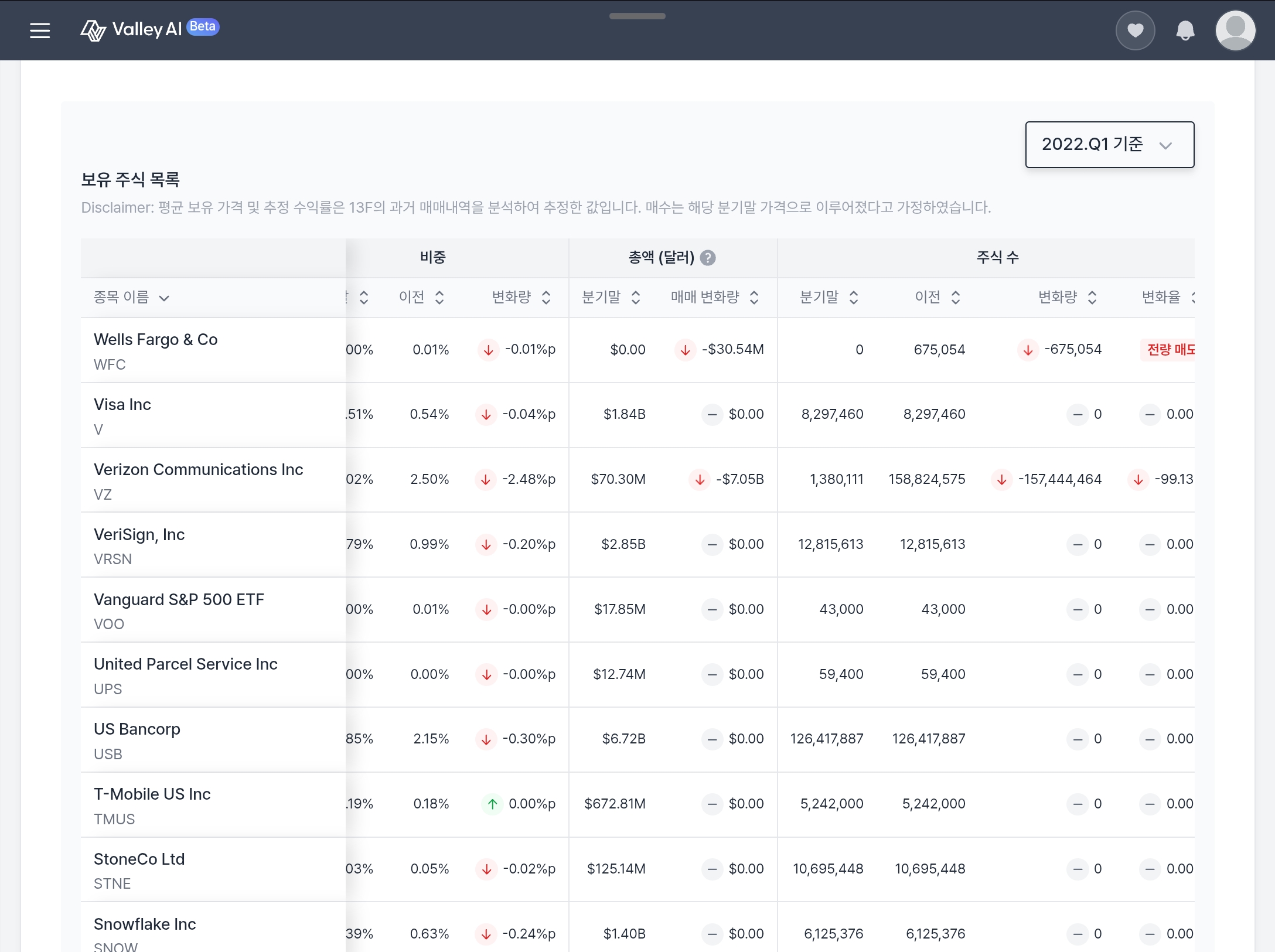Click the help icon beside 총액 (달러)
The width and height of the screenshot is (1275, 952).
tap(708, 258)
